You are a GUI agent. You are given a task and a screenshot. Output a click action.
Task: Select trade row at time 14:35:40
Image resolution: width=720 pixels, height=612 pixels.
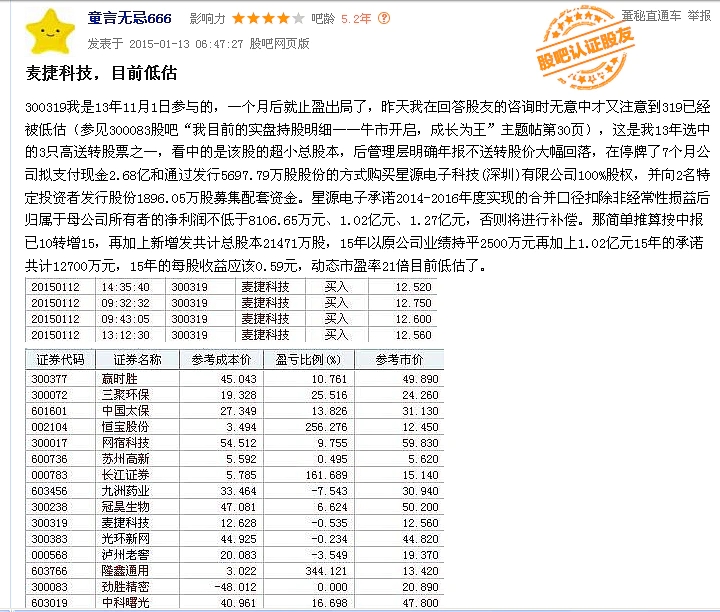(231, 287)
